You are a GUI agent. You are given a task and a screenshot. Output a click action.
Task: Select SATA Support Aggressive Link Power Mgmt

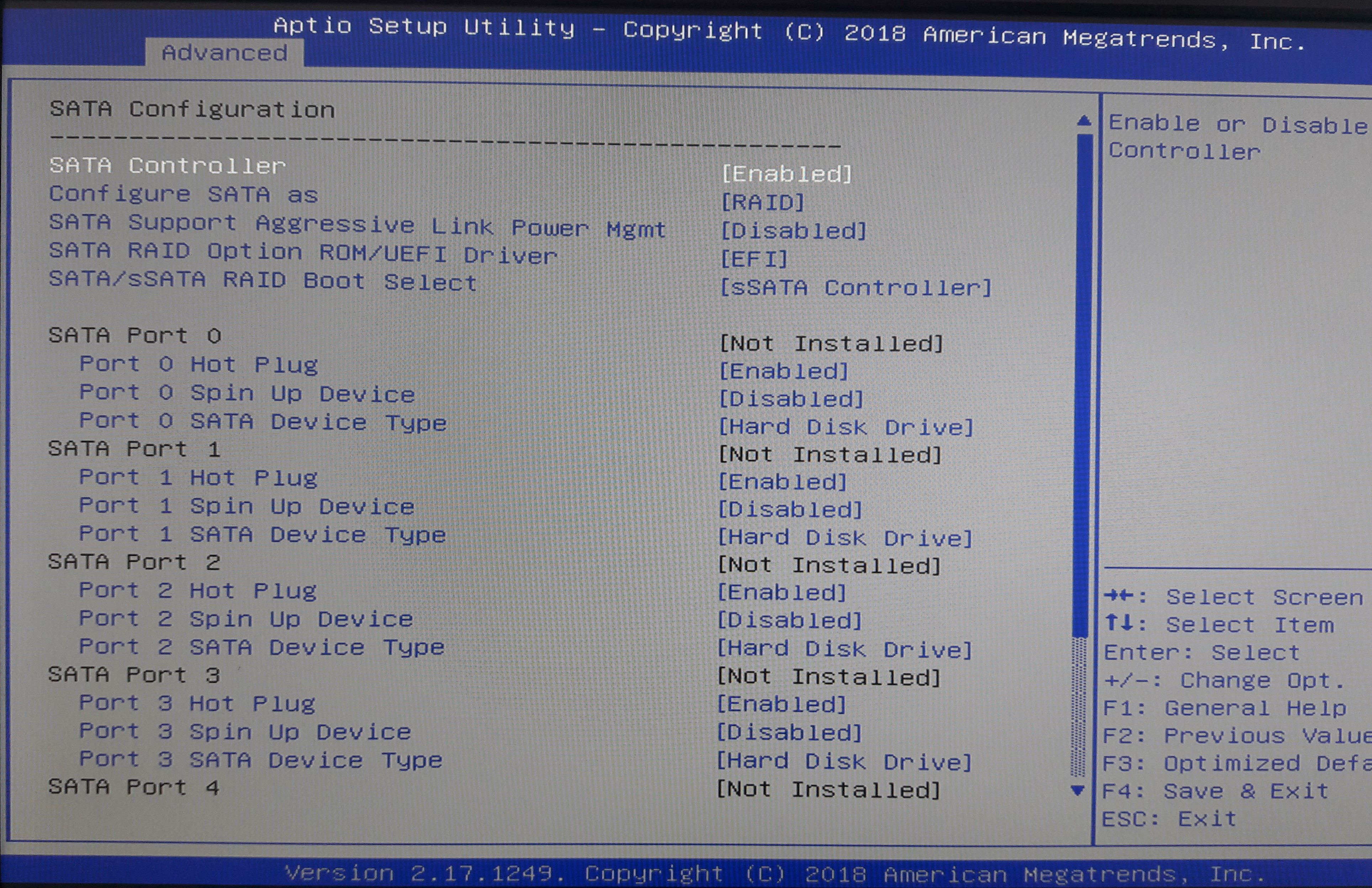tap(357, 226)
